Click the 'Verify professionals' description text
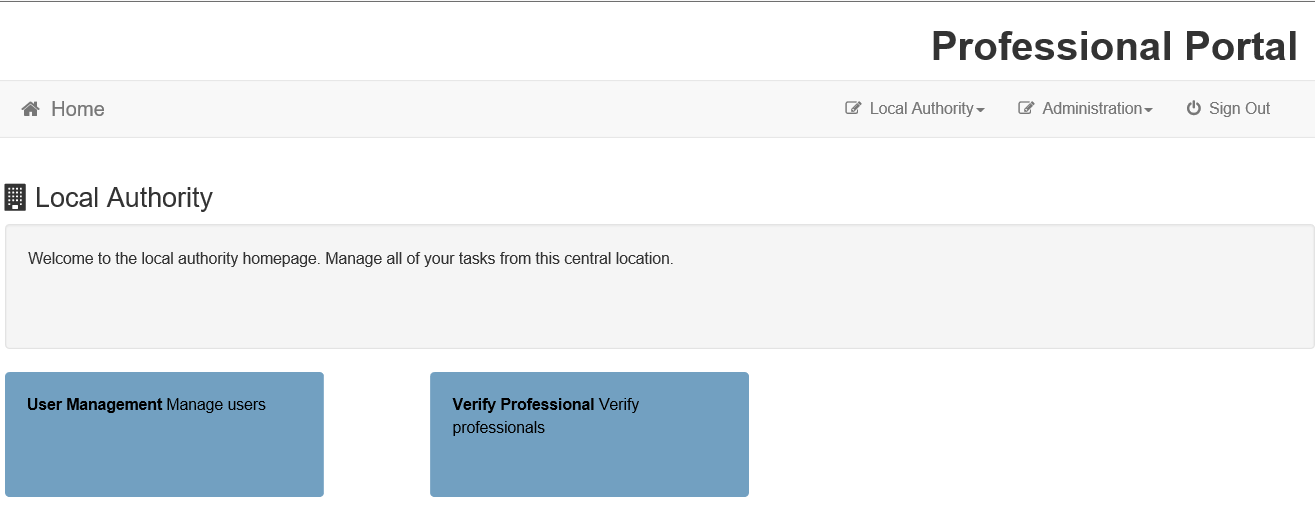The image size is (1315, 508). point(546,416)
